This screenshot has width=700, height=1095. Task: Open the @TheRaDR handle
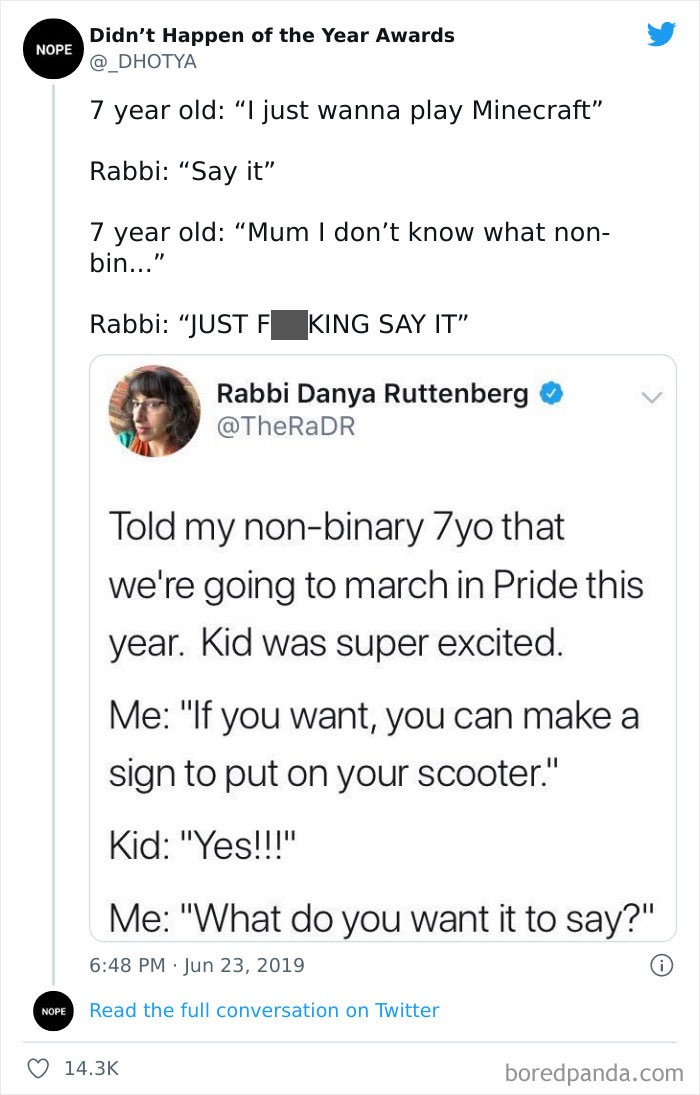[x=286, y=426]
